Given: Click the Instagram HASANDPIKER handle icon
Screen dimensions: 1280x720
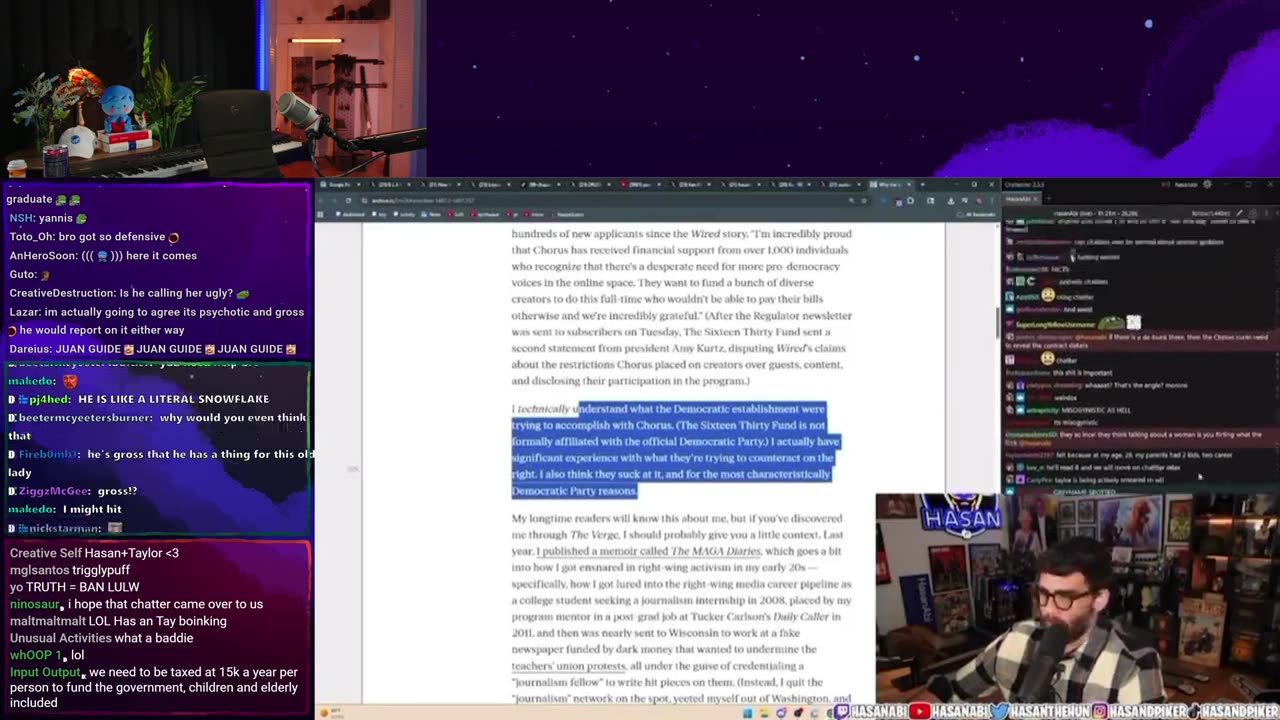Looking at the screenshot, I should (x=1100, y=712).
